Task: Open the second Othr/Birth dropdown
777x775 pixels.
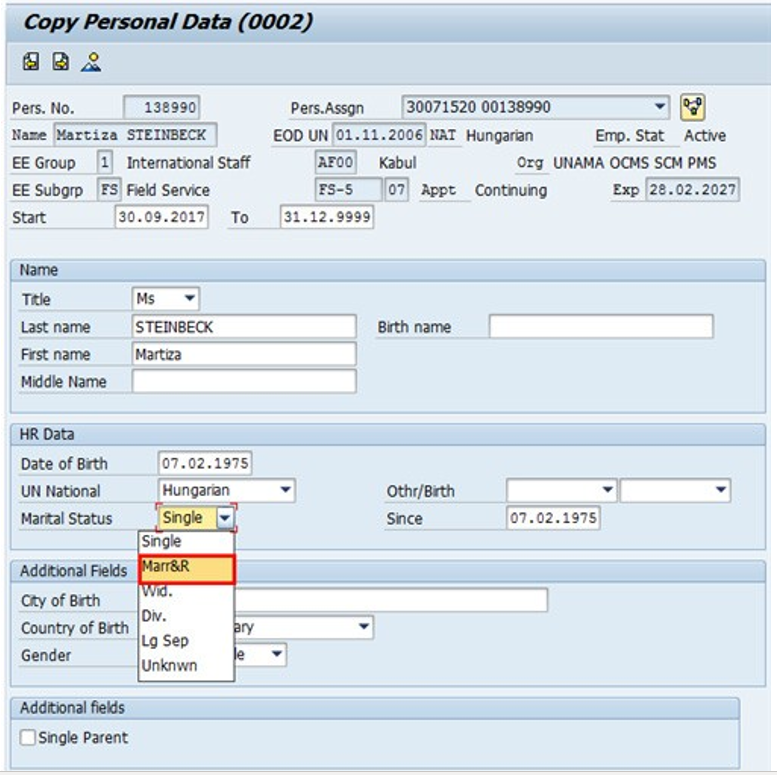Action: coord(721,490)
